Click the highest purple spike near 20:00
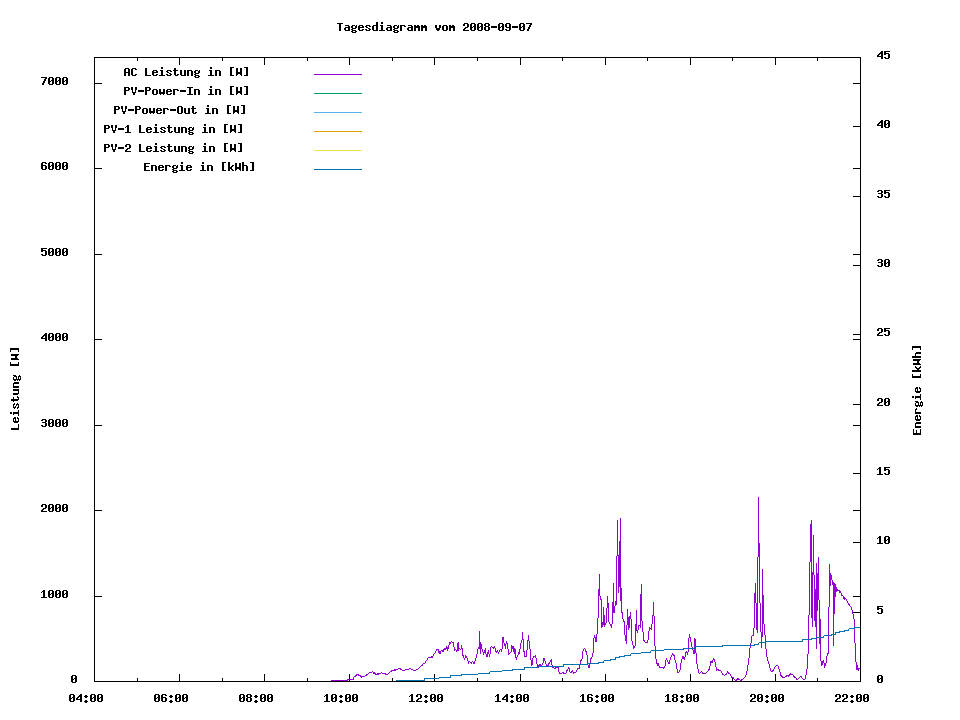The image size is (960, 720). (x=758, y=499)
